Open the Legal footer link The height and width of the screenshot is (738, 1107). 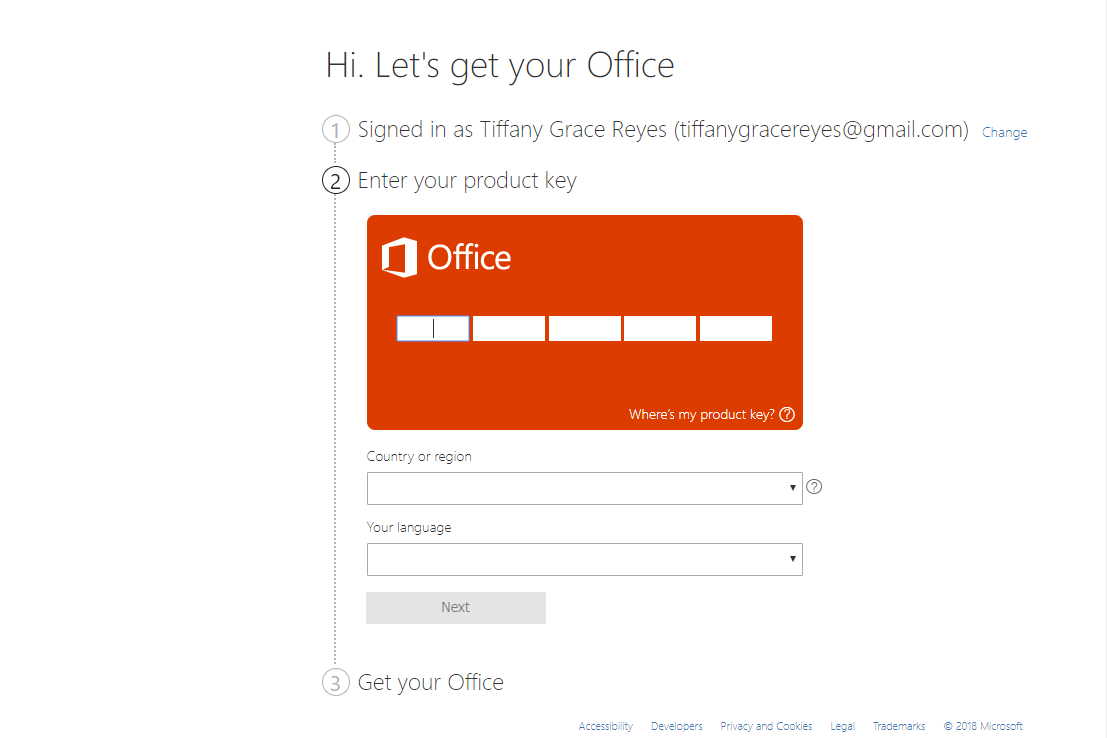click(x=842, y=726)
